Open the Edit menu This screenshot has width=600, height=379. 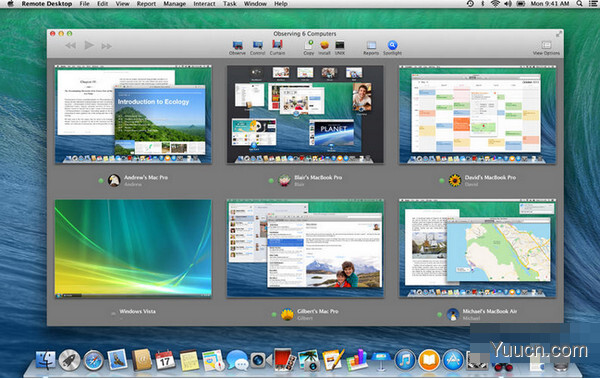102,4
